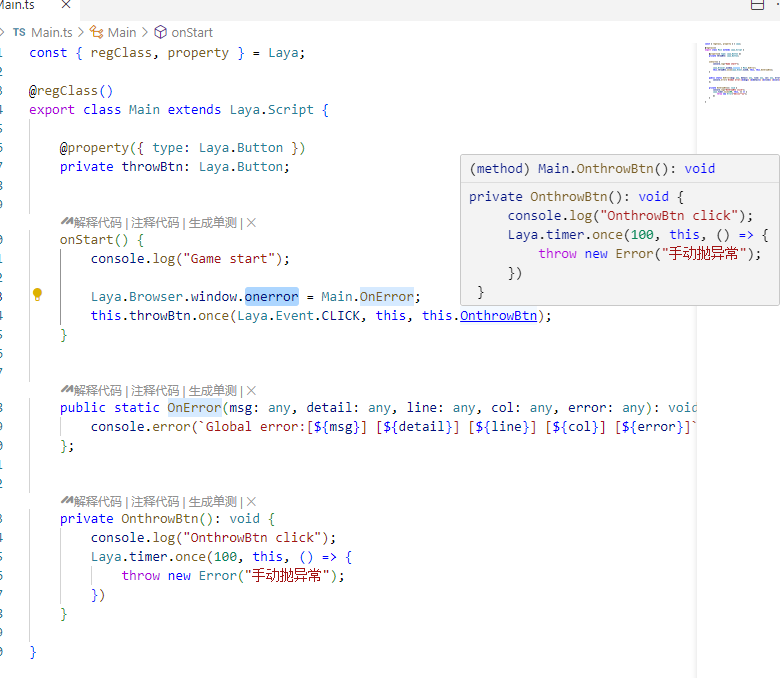Click the yellow lightbulb quick-fix icon
Viewport: 780px width, 678px height.
37,295
